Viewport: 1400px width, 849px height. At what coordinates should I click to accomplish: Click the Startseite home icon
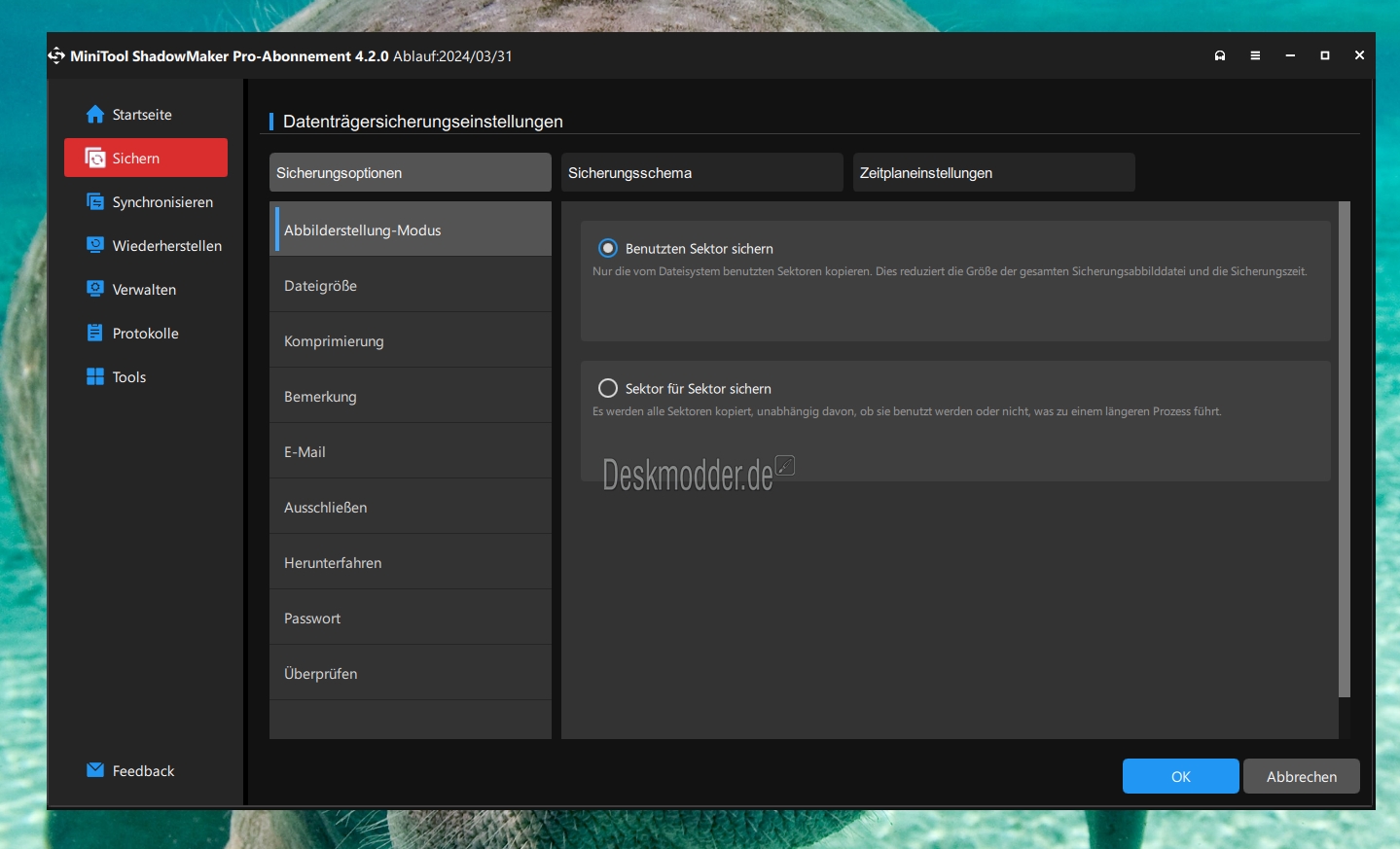pyautogui.click(x=94, y=115)
